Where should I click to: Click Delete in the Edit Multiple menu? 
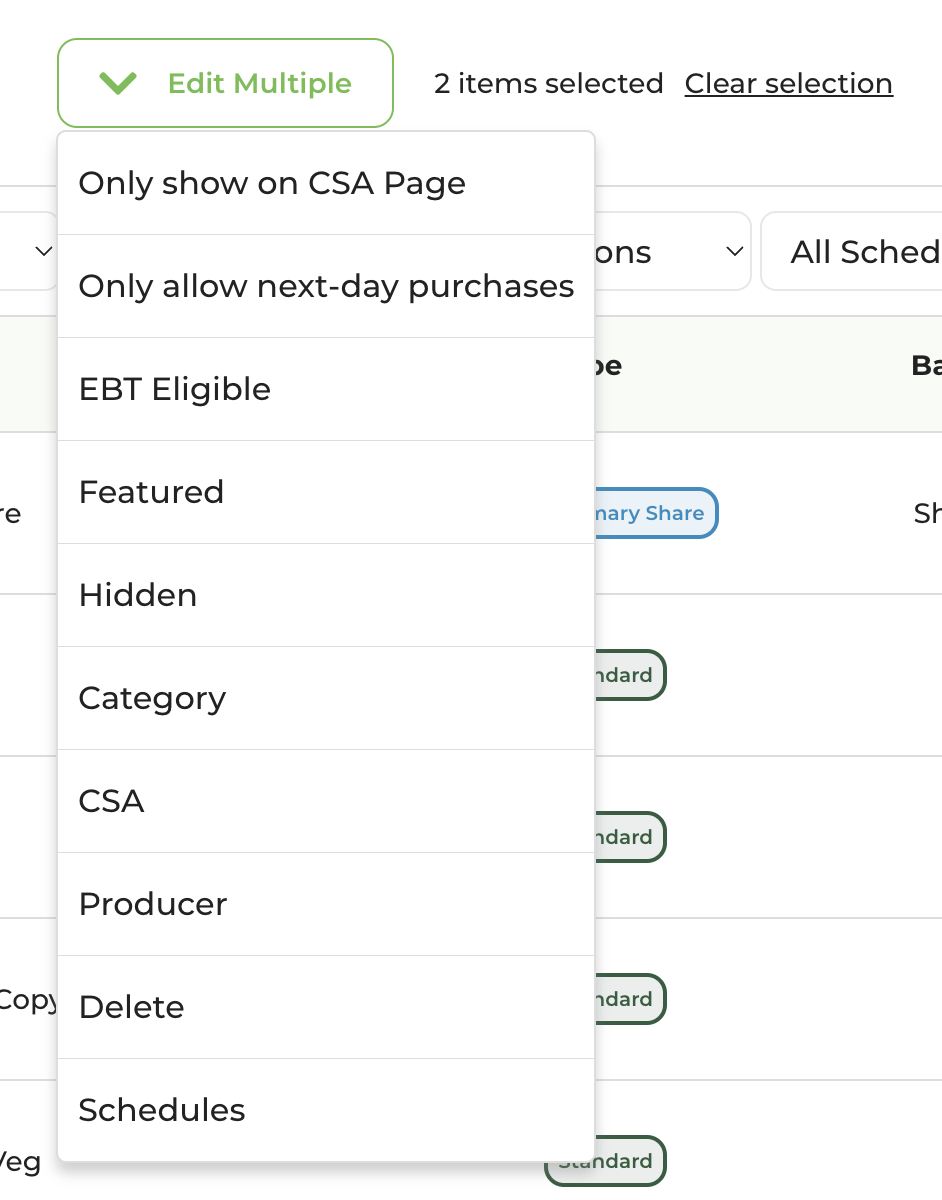(x=326, y=1007)
